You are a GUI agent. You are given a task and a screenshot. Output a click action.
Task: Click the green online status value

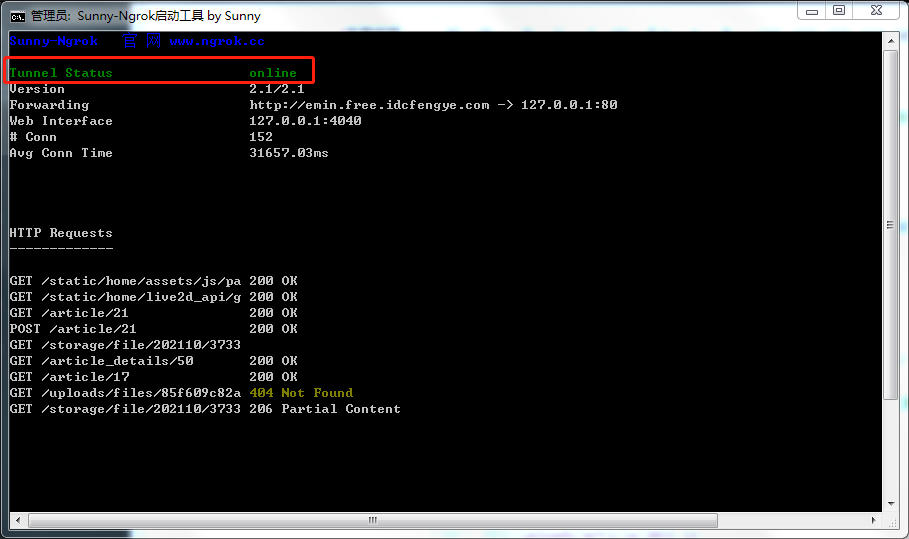pos(272,73)
